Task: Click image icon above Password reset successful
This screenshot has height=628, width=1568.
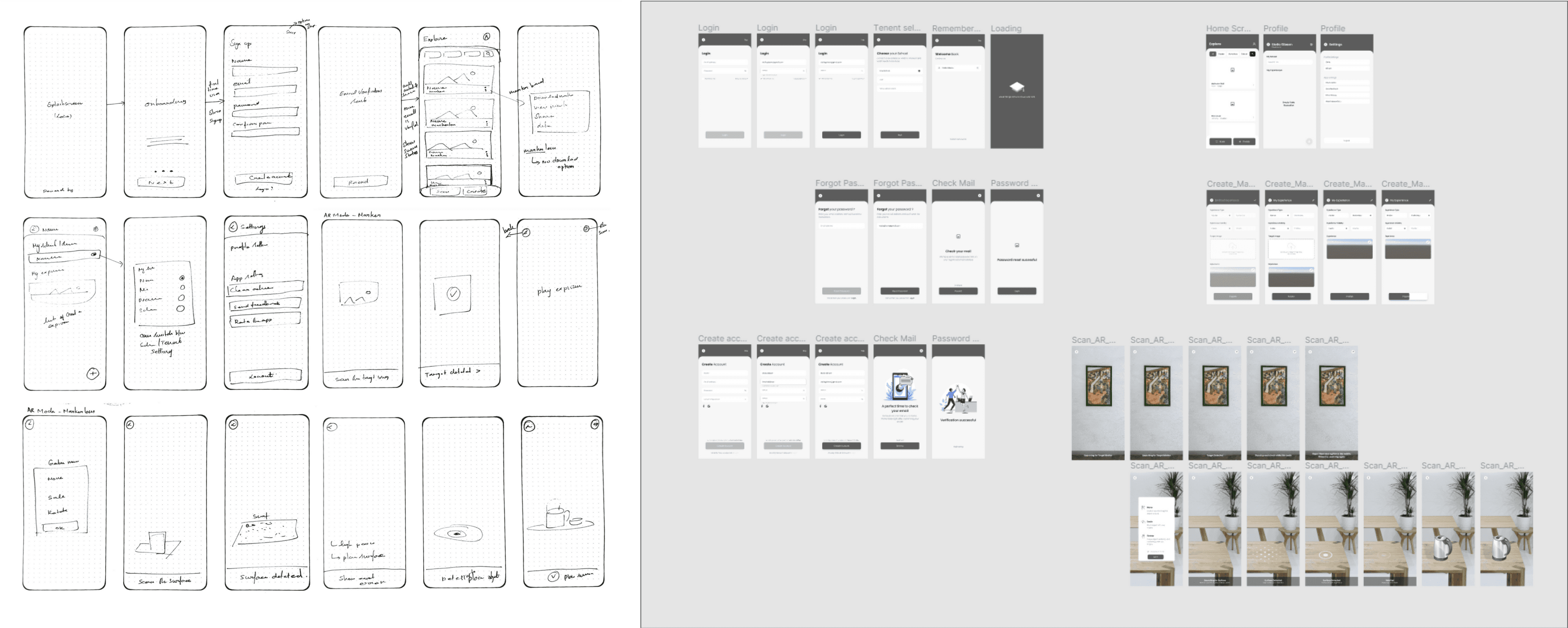Action: point(1017,246)
